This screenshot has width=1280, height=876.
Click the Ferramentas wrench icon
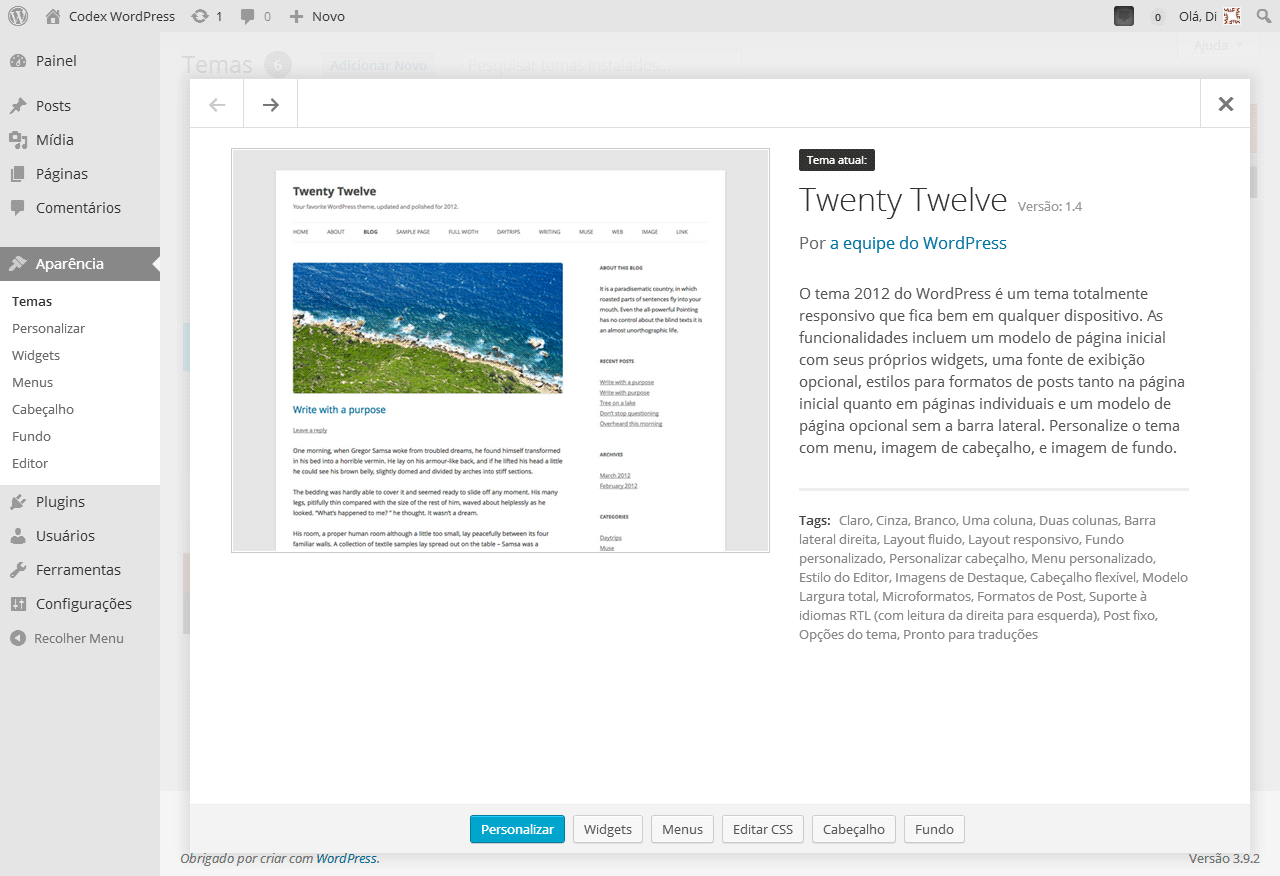(x=18, y=570)
